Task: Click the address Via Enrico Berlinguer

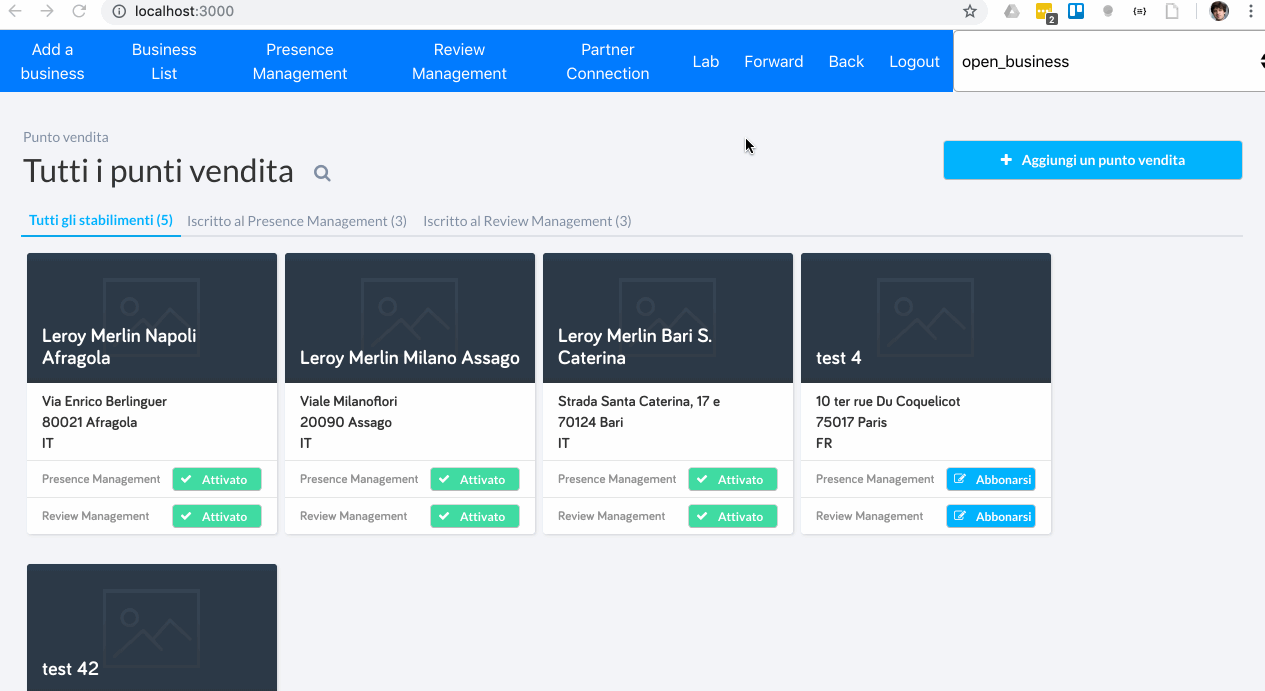Action: (104, 401)
